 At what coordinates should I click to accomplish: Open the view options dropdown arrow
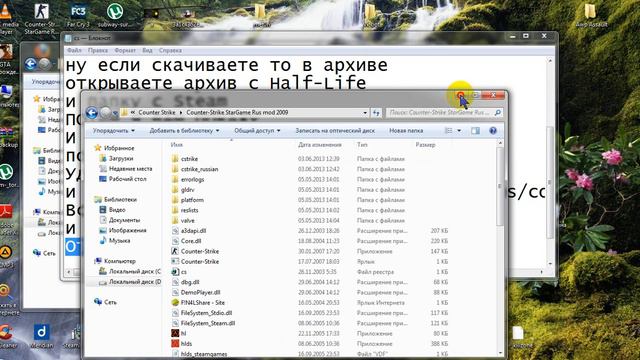pyautogui.click(x=459, y=131)
